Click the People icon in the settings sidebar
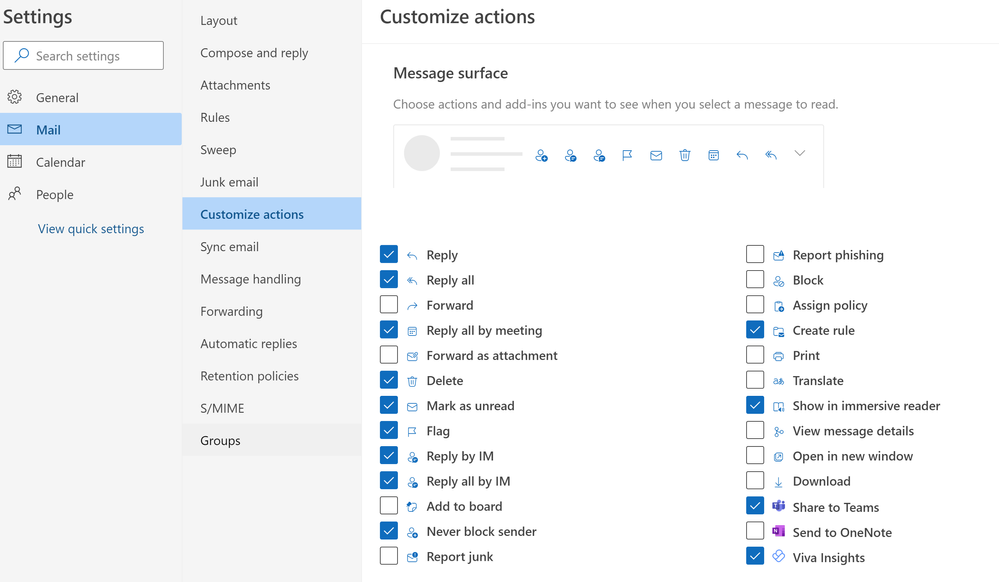The image size is (999, 582). click(15, 194)
